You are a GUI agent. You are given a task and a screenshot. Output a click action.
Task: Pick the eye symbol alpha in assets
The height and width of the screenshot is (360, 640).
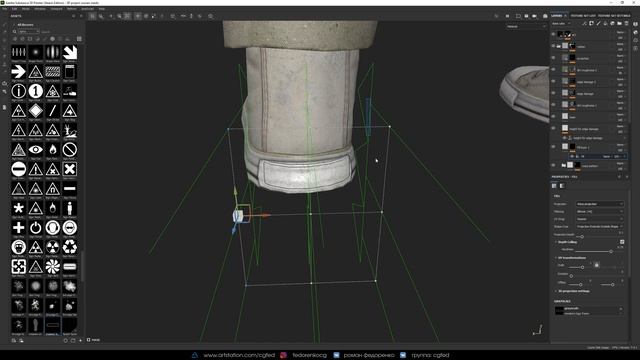click(x=36, y=150)
